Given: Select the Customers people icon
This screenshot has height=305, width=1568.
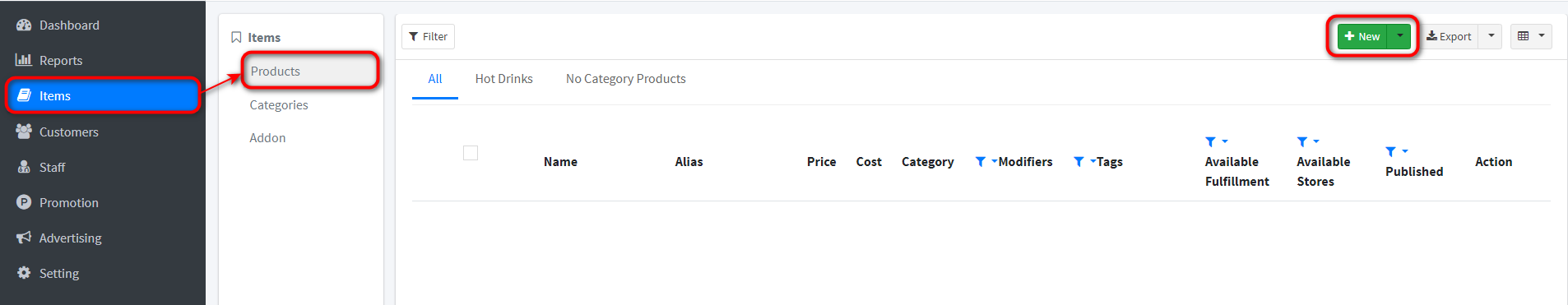Looking at the screenshot, I should [24, 132].
